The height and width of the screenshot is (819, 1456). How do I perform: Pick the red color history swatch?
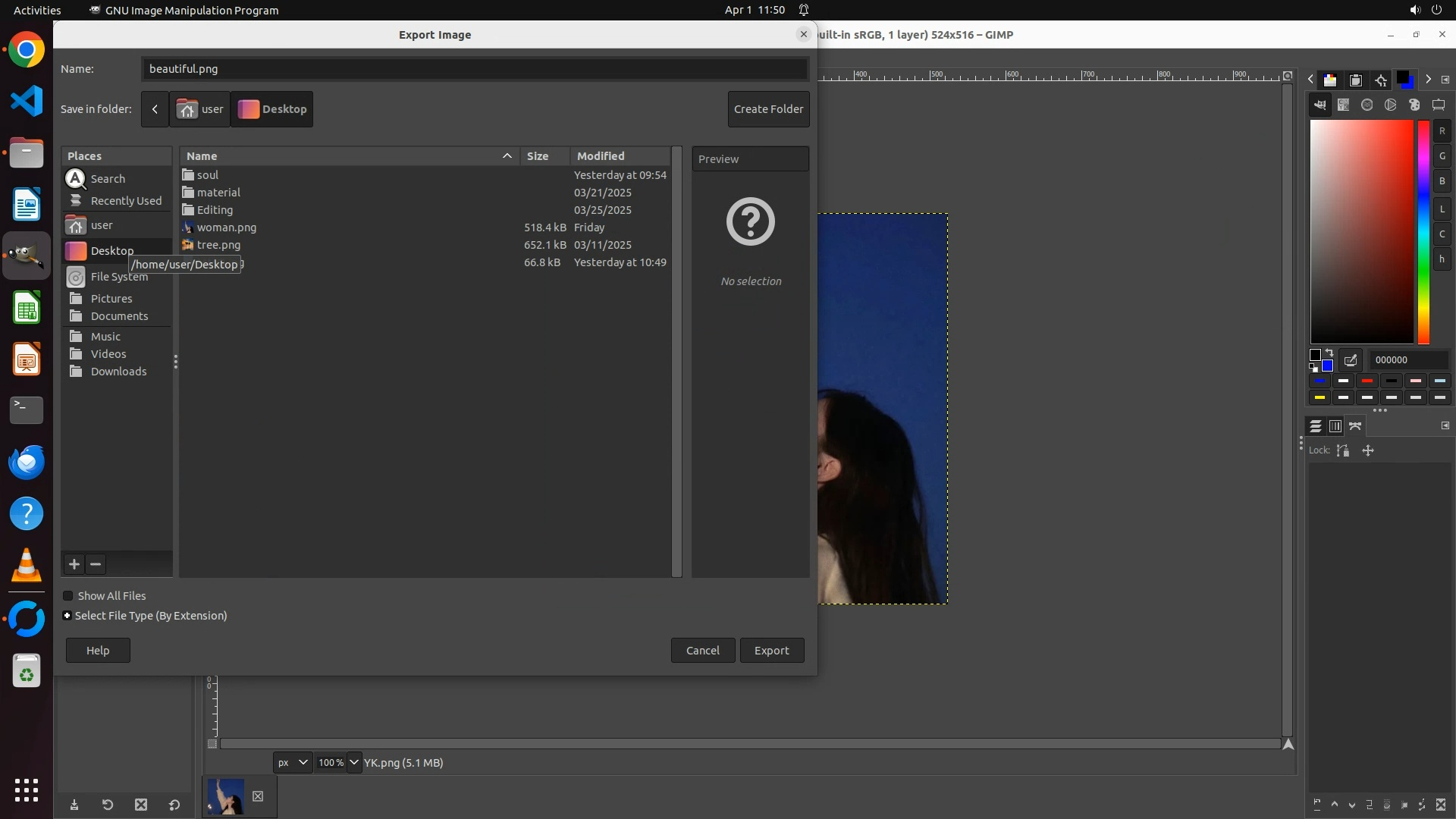(x=1367, y=381)
